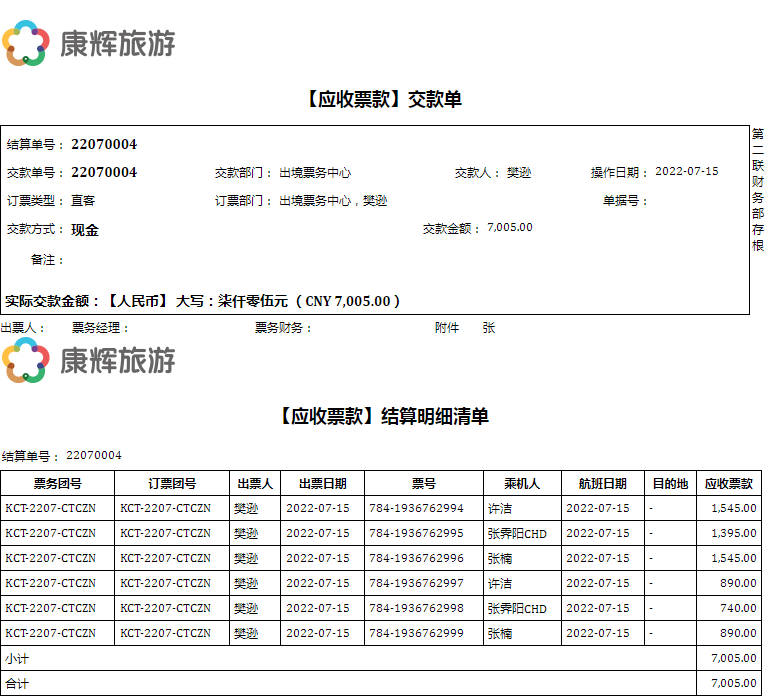Click the vertical 第二联财务部存根 side label
This screenshot has width=772, height=698.
coord(758,189)
